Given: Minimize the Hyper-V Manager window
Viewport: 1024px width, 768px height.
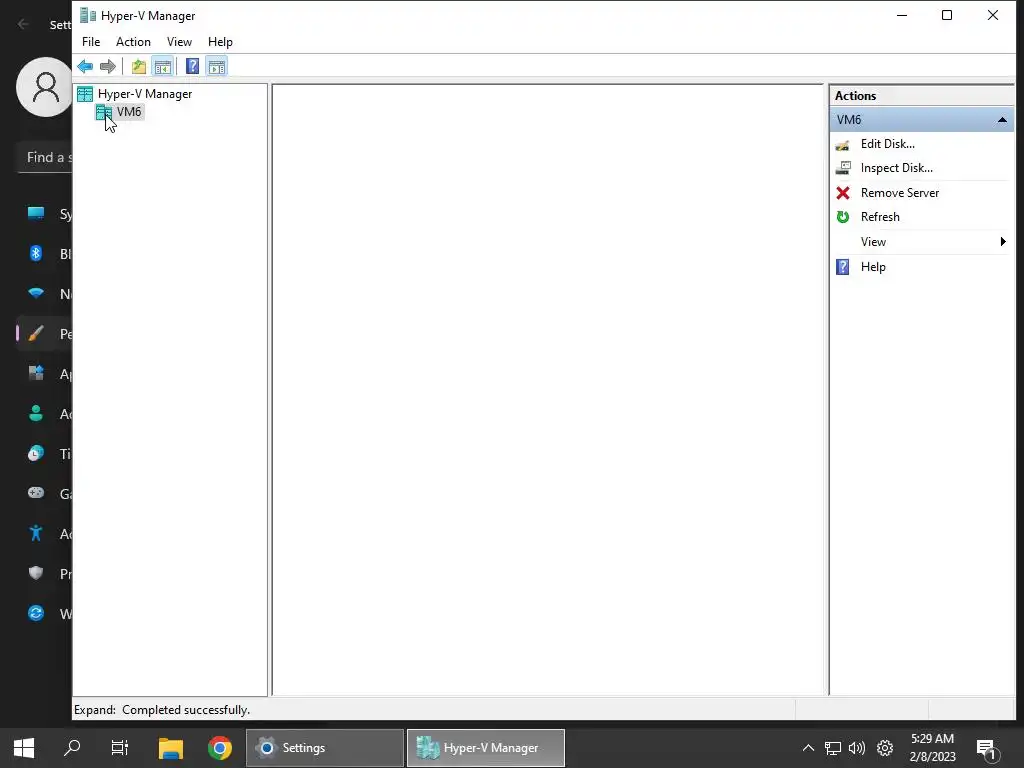Looking at the screenshot, I should 902,15.
